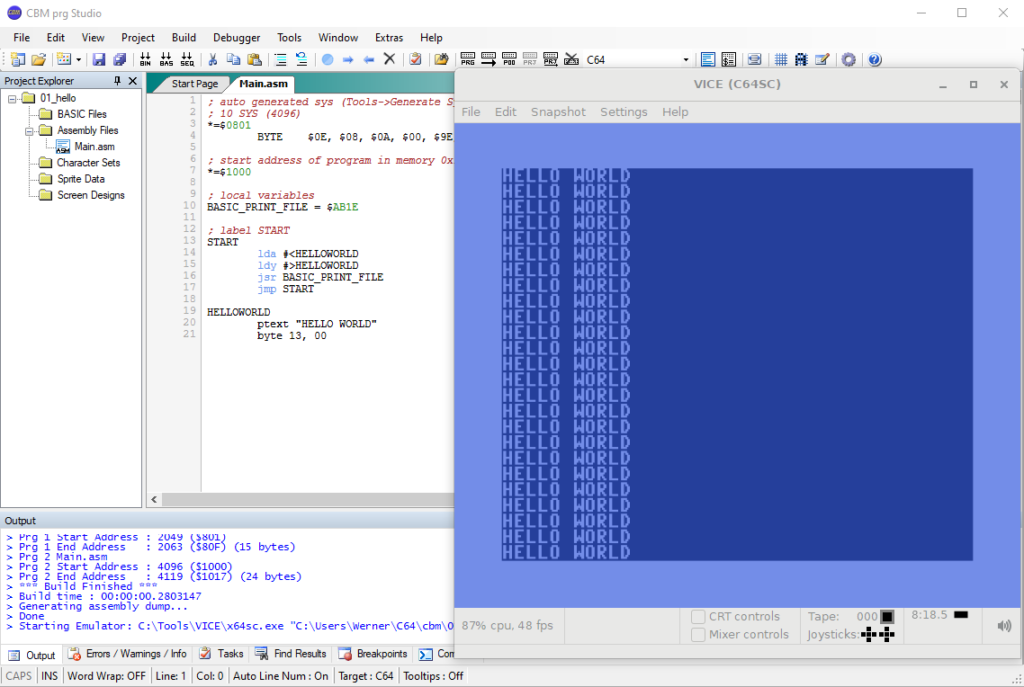
Task: Click the SEQ export toolbar icon
Action: [188, 59]
